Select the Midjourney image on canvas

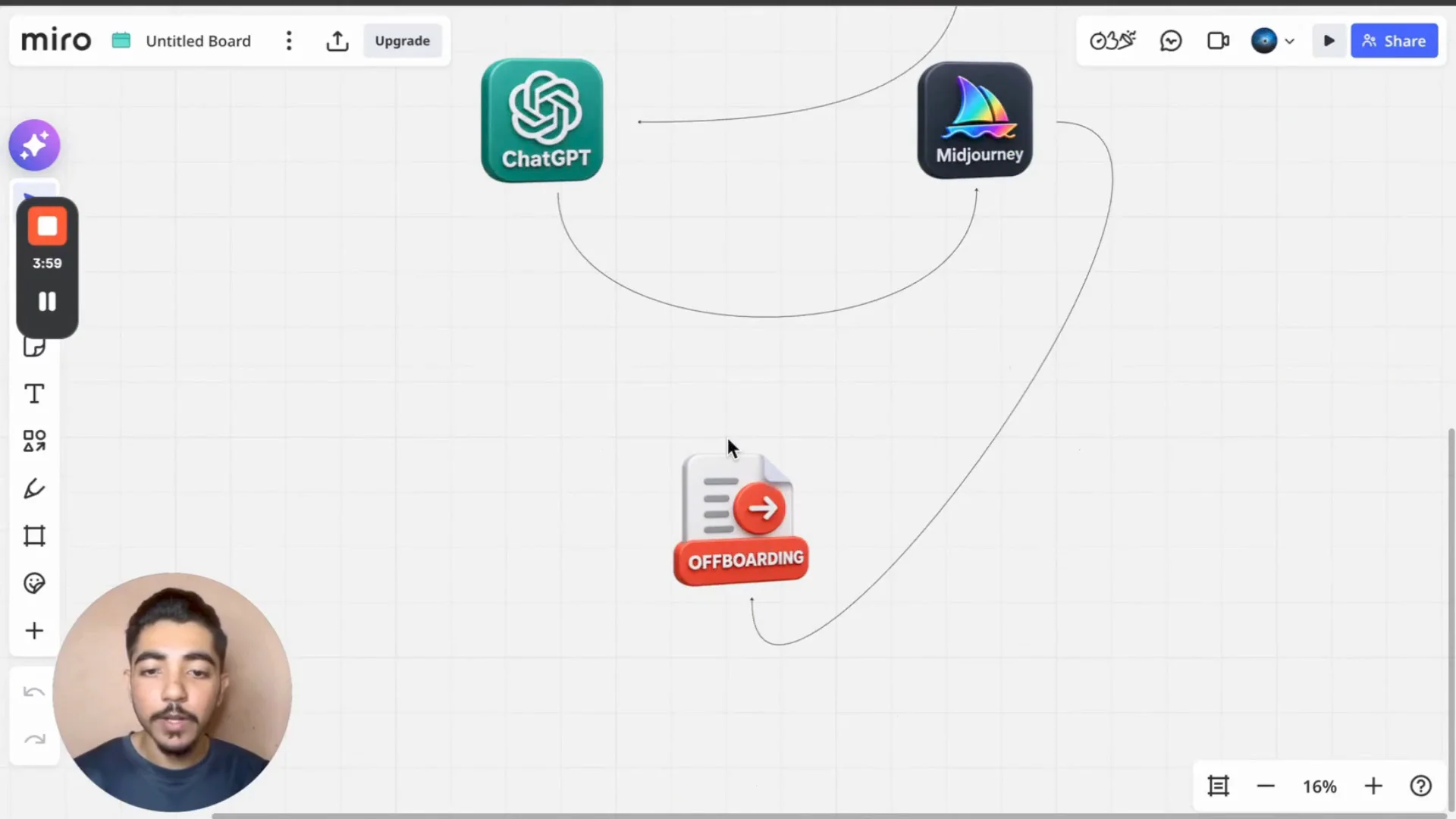point(975,121)
